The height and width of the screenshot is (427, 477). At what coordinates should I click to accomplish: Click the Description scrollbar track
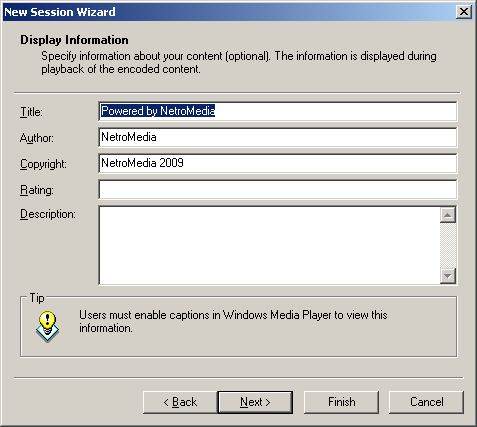tap(448, 245)
